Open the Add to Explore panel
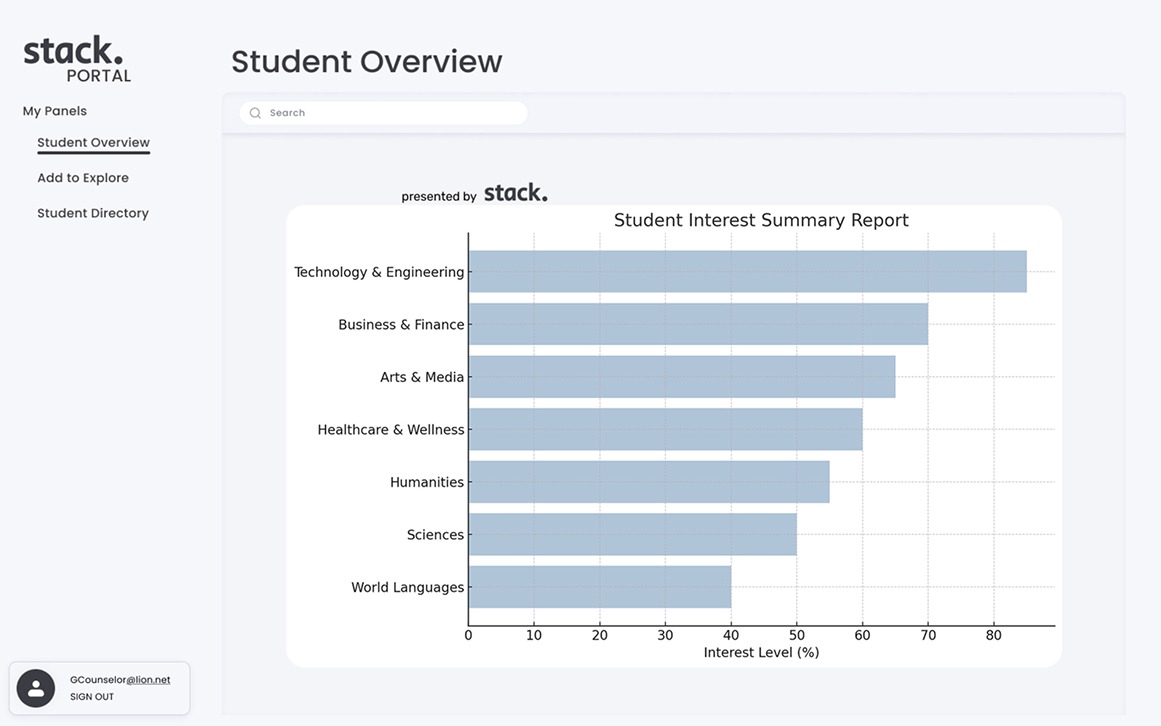Viewport: 1161px width, 726px height. (x=83, y=177)
